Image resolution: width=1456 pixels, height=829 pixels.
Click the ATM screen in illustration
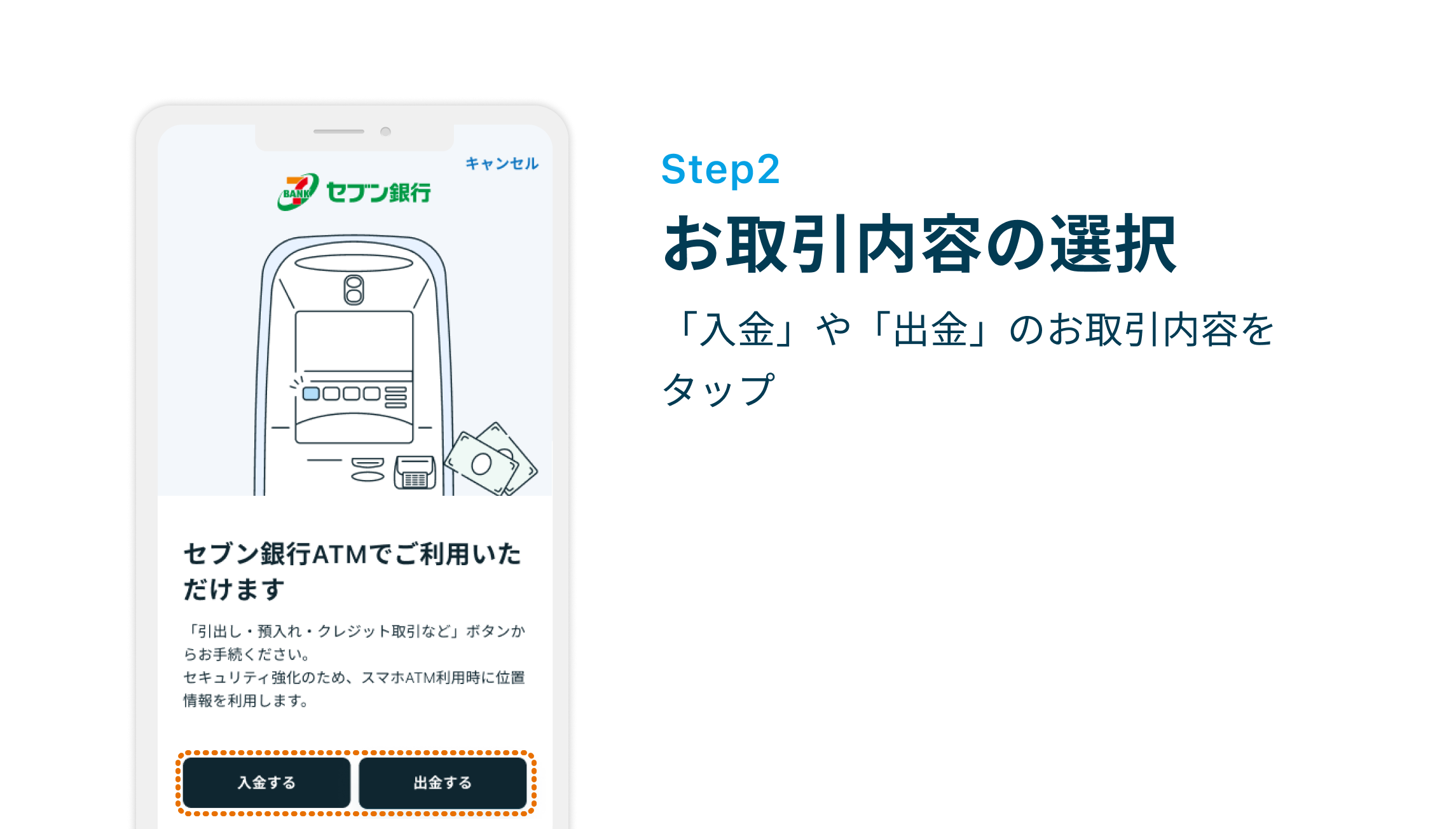[354, 341]
